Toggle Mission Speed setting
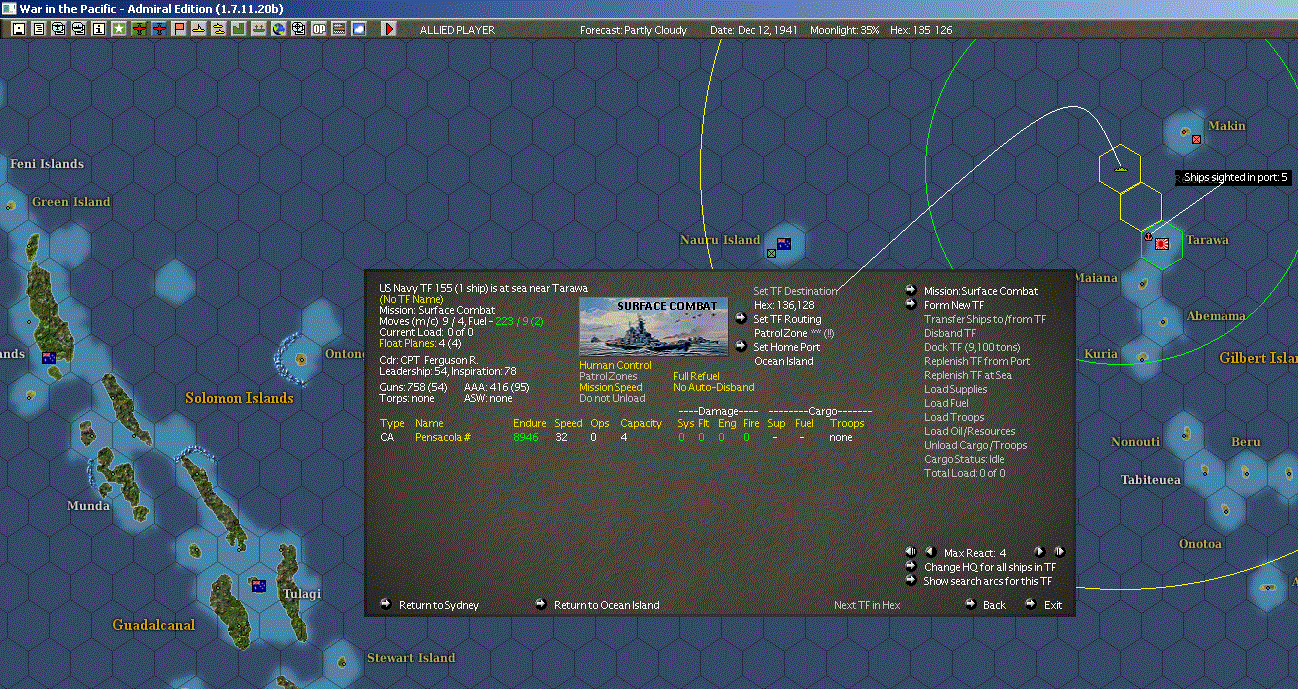This screenshot has width=1298, height=689. point(611,387)
